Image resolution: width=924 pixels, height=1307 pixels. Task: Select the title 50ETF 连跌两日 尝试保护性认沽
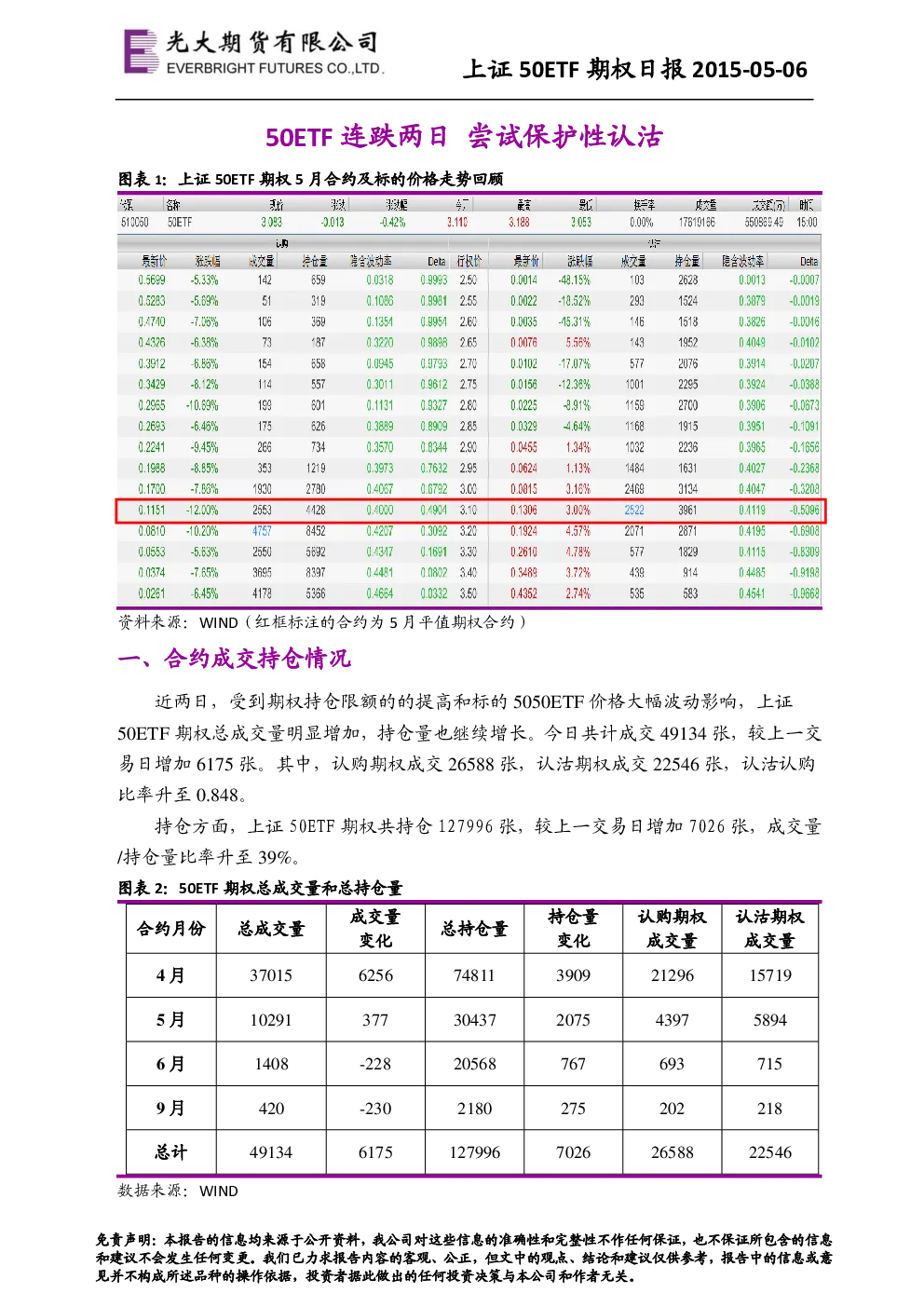[x=464, y=136]
